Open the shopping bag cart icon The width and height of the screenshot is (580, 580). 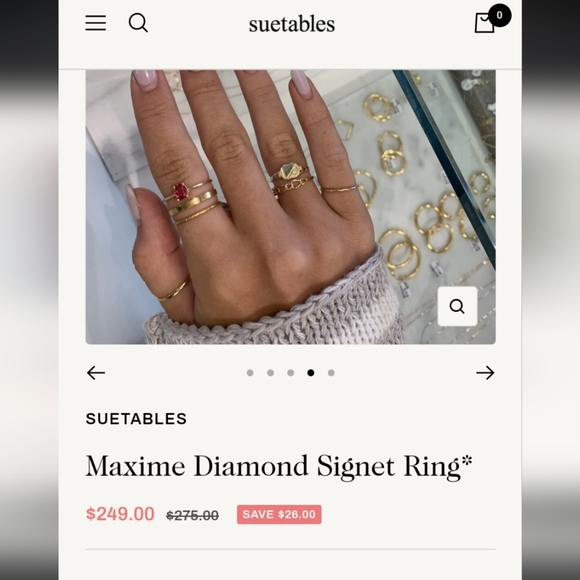[x=484, y=23]
